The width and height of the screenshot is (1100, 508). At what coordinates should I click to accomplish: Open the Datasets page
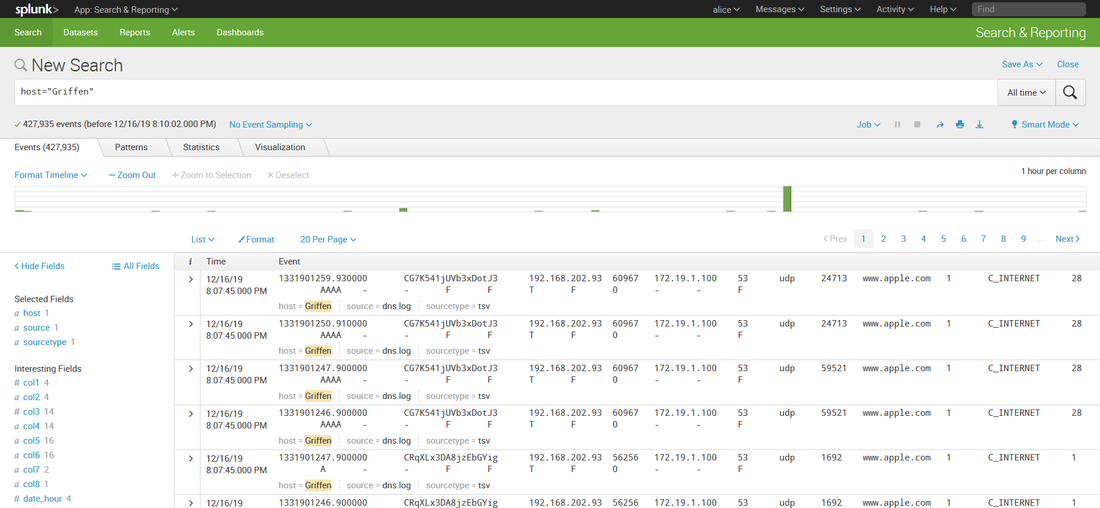tap(80, 32)
